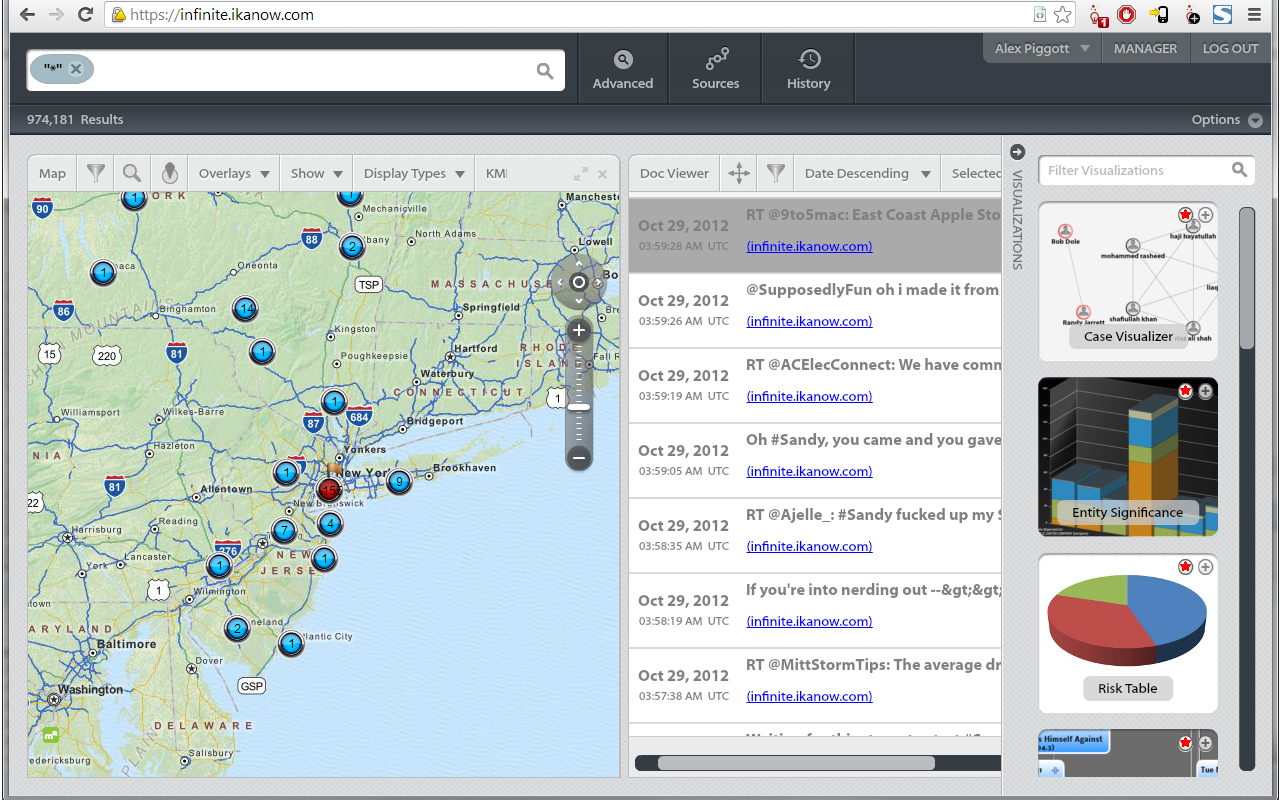Image resolution: width=1280 pixels, height=800 pixels.
Task: Toggle favorite star on Risk Table
Action: pos(1186,567)
